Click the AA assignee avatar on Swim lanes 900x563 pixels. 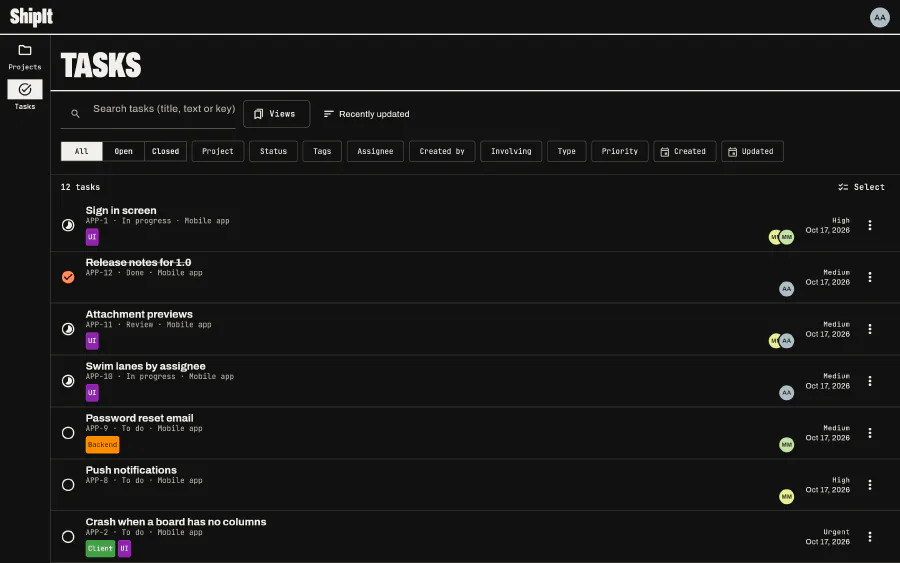786,393
